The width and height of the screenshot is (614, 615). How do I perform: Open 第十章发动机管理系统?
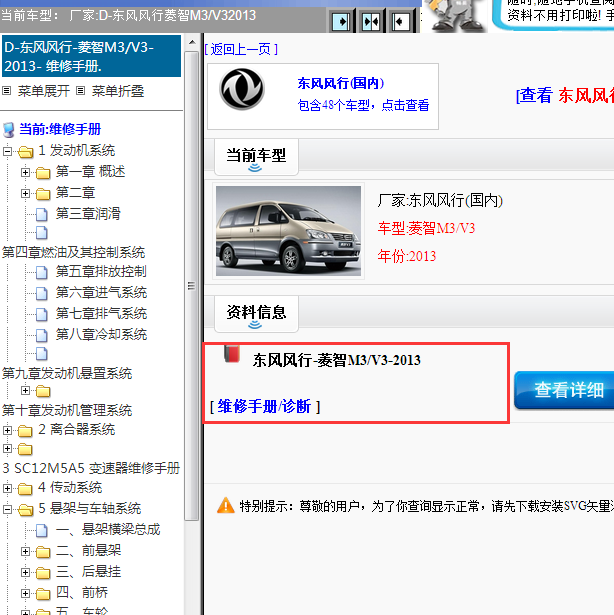click(67, 410)
